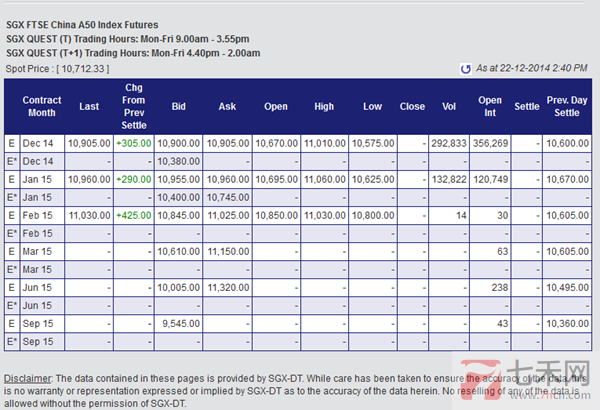
Task: Select the Dec 14 Open 10,670.00
Action: coord(277,144)
